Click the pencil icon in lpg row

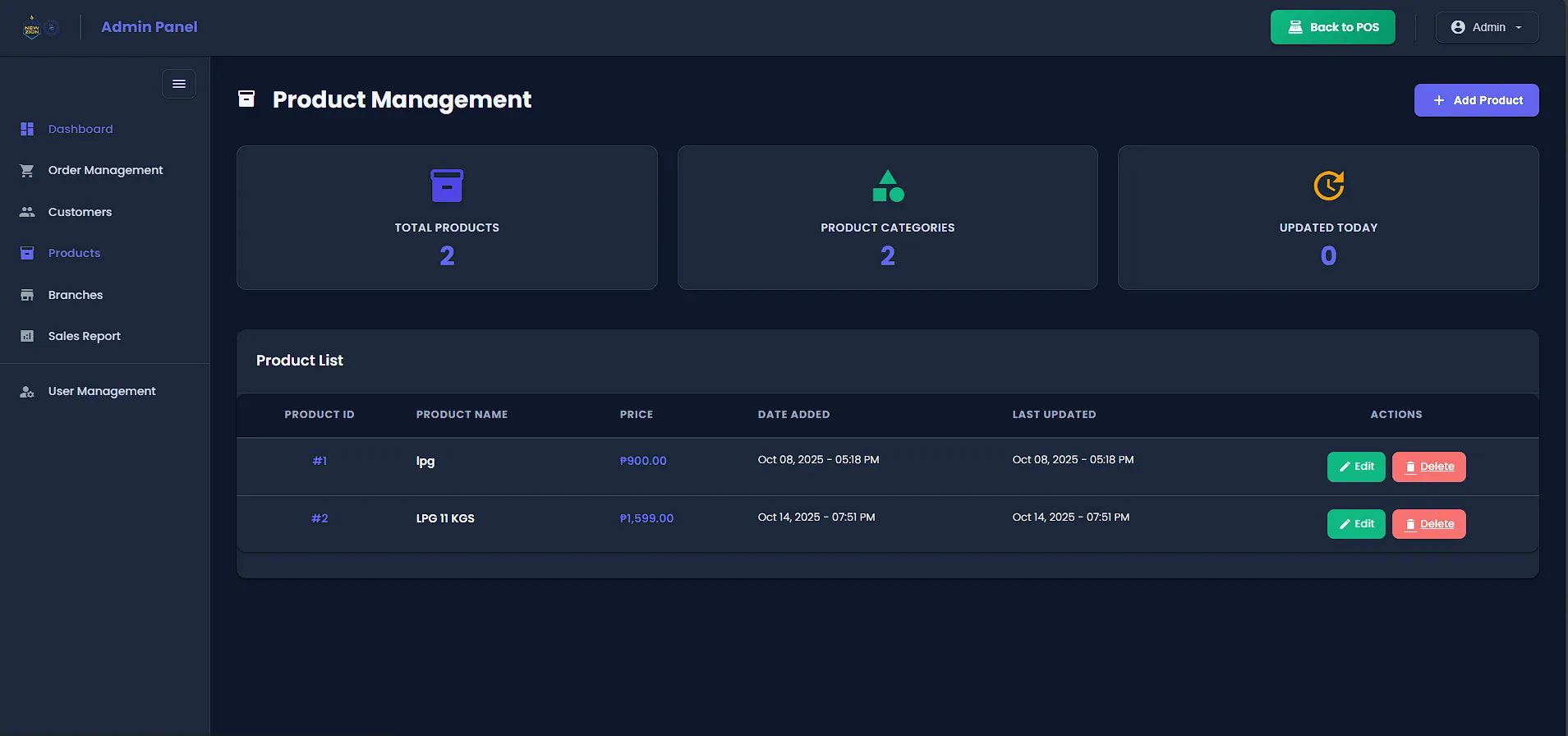pos(1345,467)
